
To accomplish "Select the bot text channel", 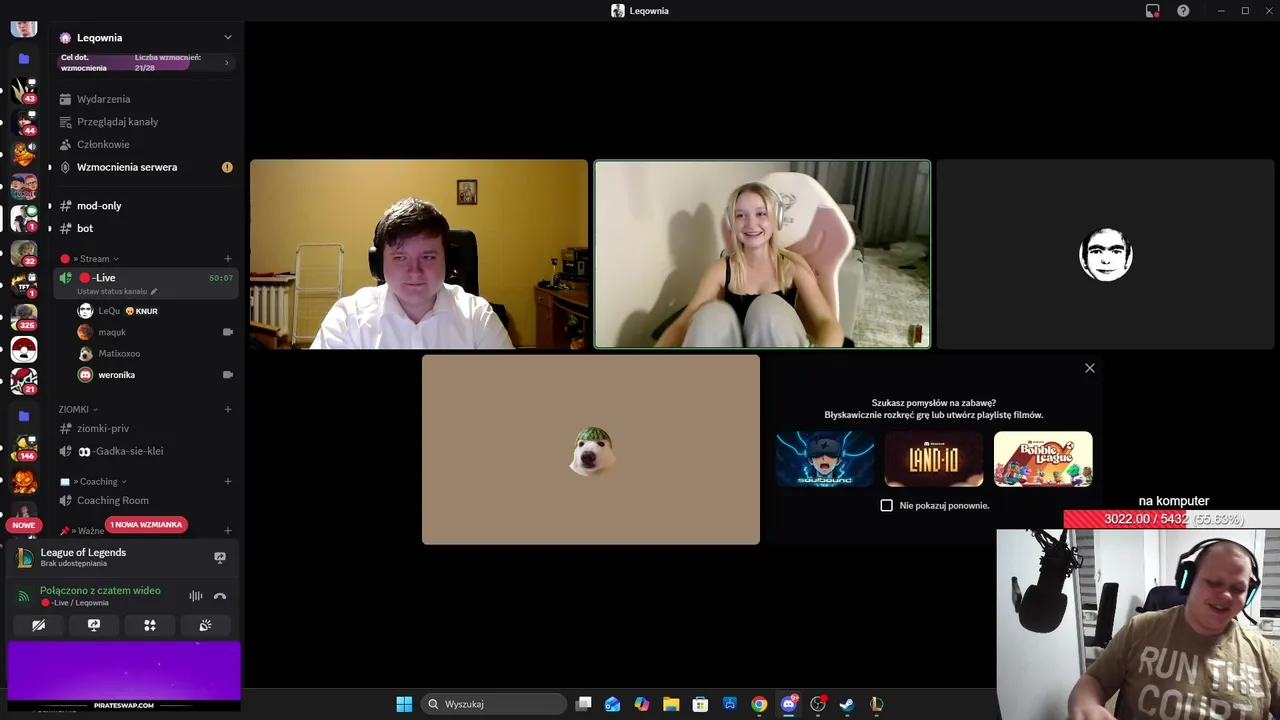I will (146, 229).
